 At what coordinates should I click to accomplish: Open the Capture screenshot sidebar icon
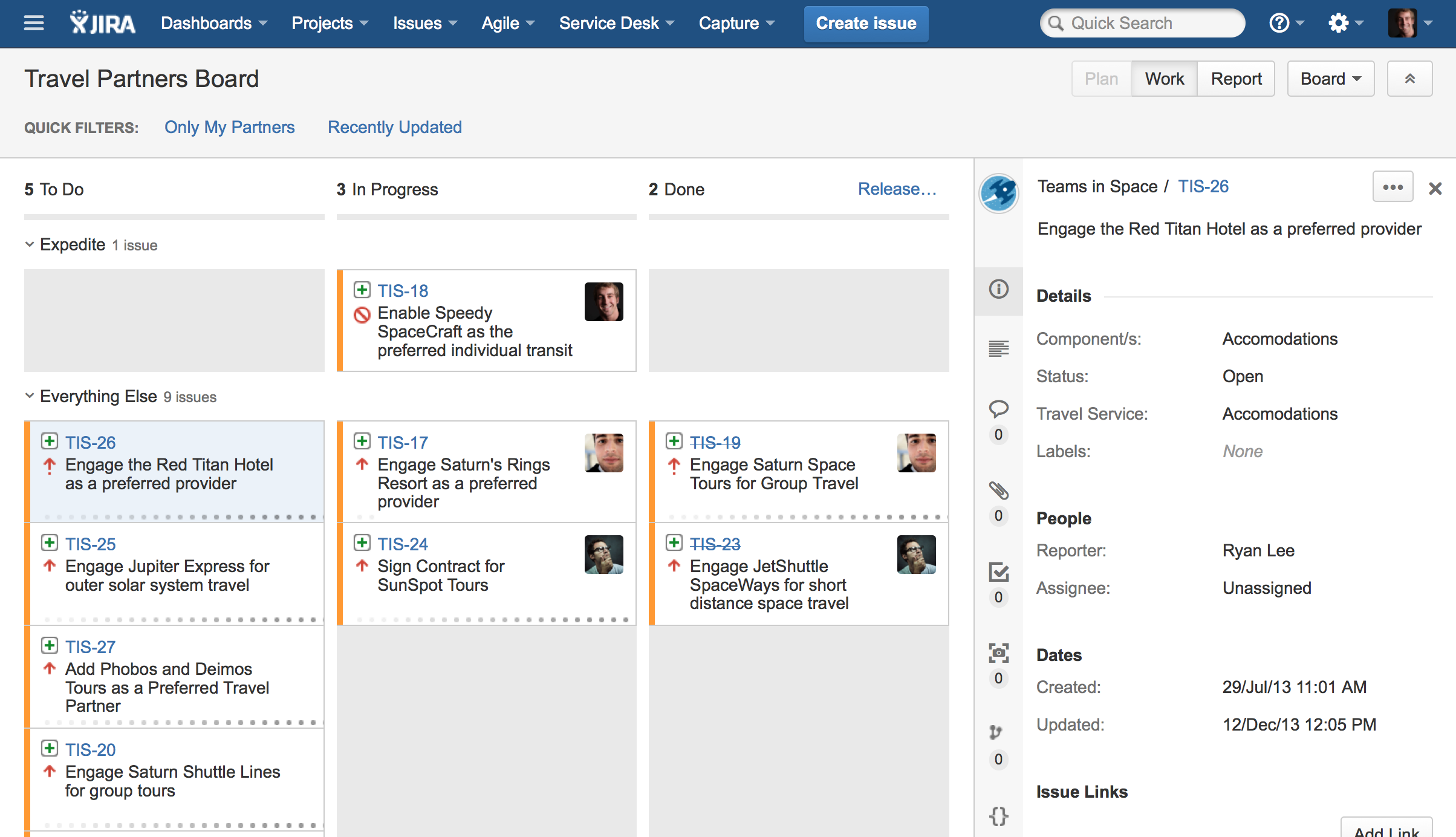[998, 653]
